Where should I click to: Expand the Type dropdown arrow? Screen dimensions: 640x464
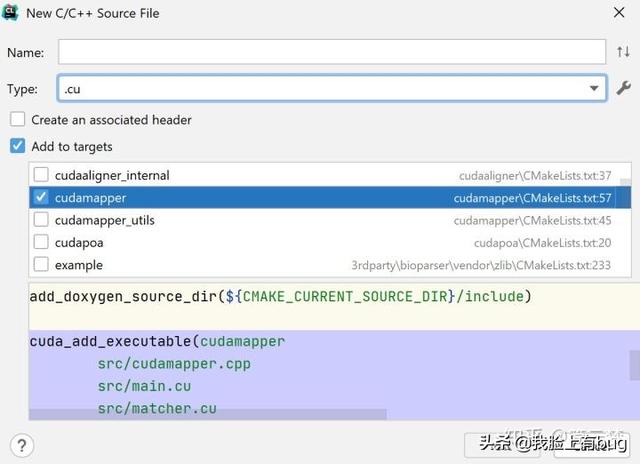(594, 89)
